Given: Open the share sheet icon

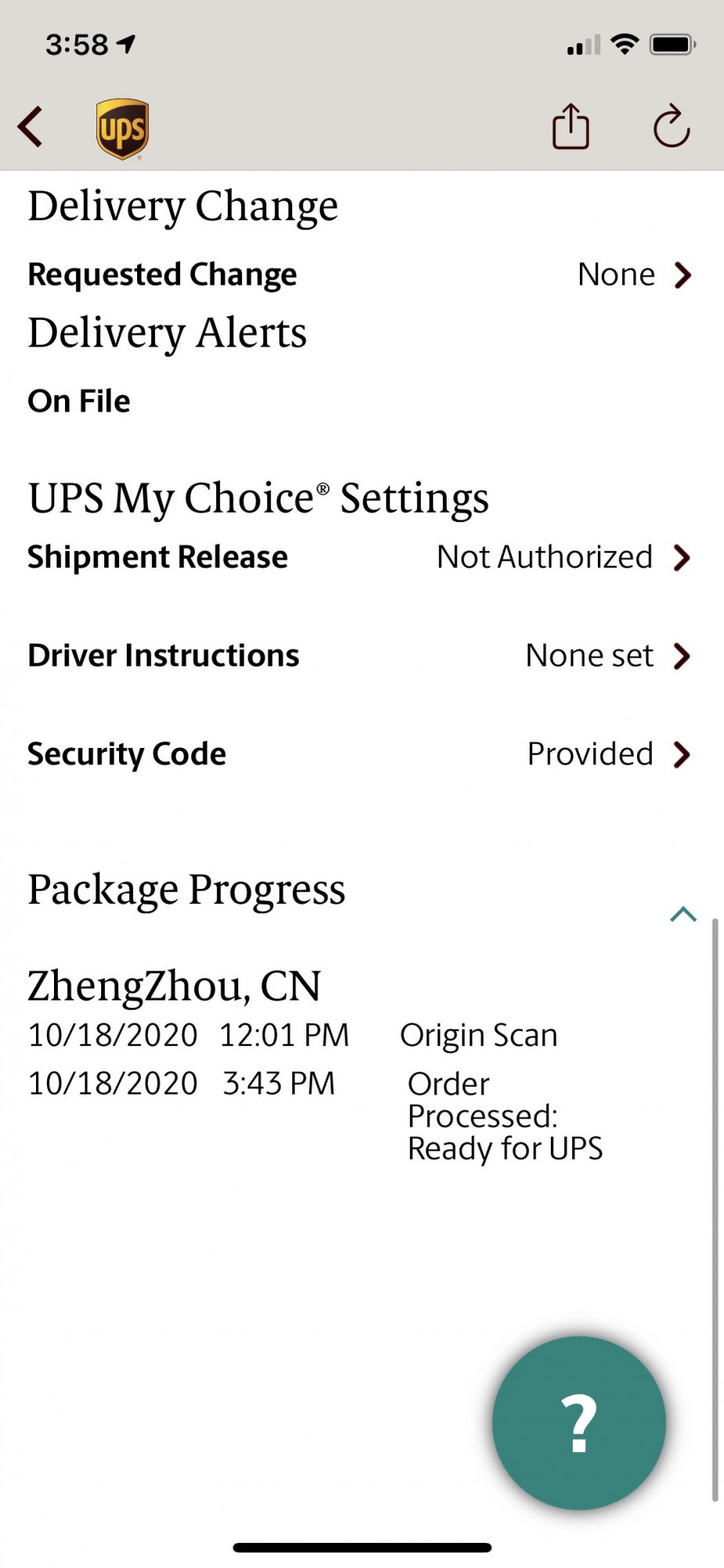Looking at the screenshot, I should tap(570, 126).
